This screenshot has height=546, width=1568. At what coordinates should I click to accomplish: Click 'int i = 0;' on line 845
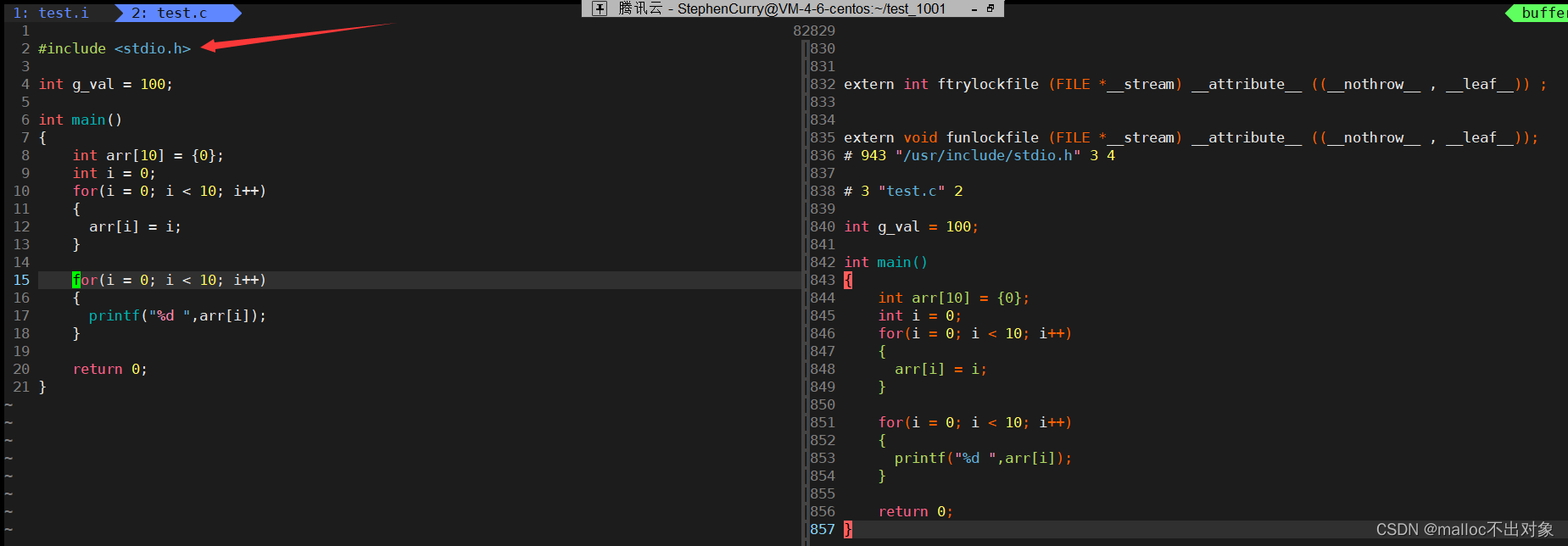(x=920, y=315)
